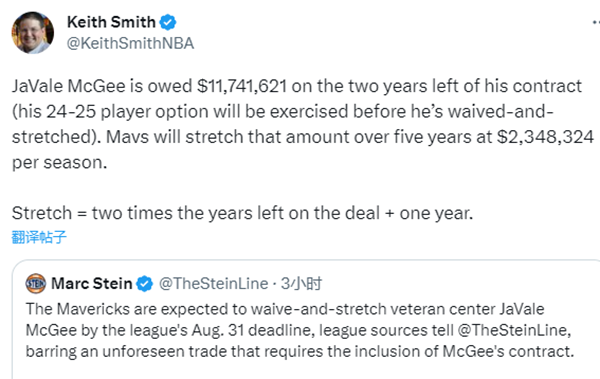Viewport: 600px width, 379px height.
Task: Click the $2,348,324 amount in the tweet
Action: tap(545, 137)
